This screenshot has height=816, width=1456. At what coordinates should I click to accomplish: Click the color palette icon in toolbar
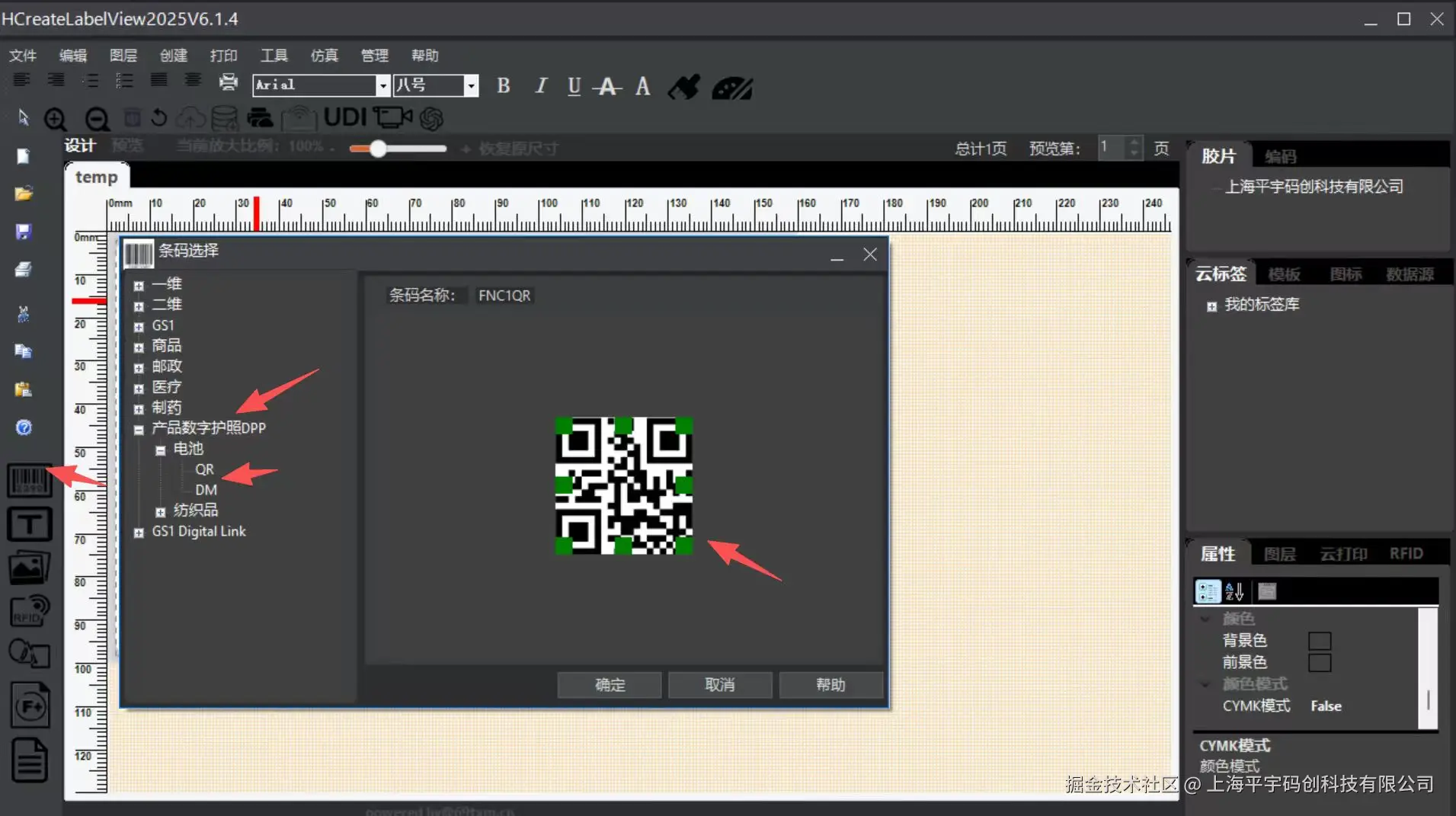pyautogui.click(x=732, y=88)
